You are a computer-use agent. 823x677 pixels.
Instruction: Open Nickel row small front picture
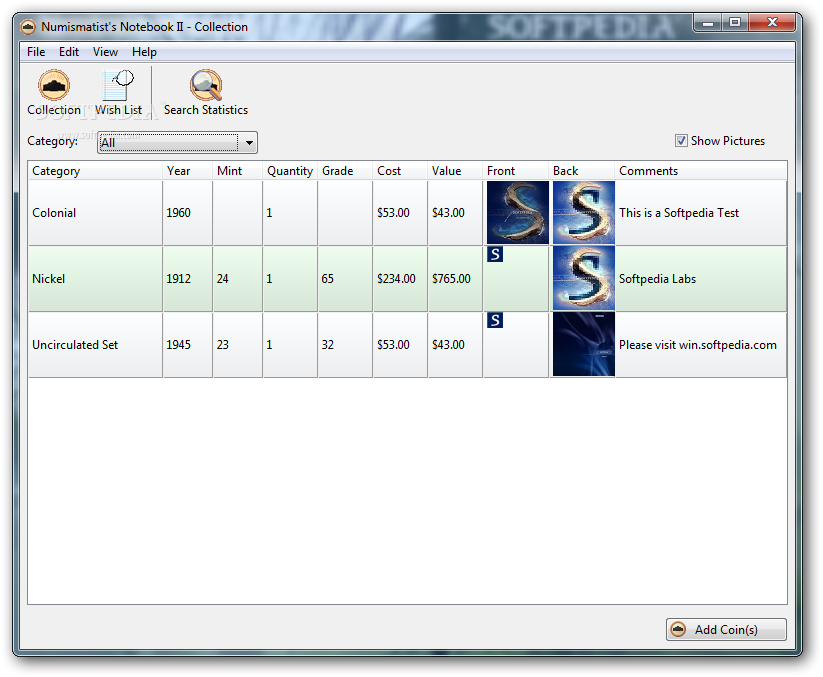[495, 254]
